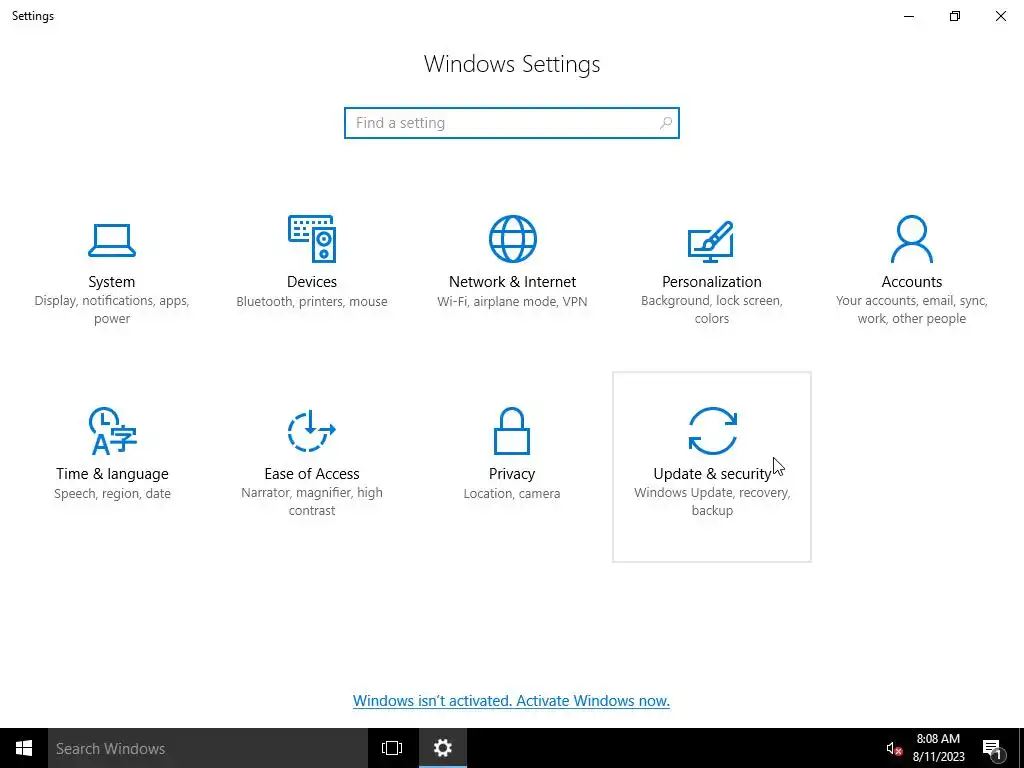Click the Ease of Access label
Screen dimensions: 1024x768
(x=312, y=473)
